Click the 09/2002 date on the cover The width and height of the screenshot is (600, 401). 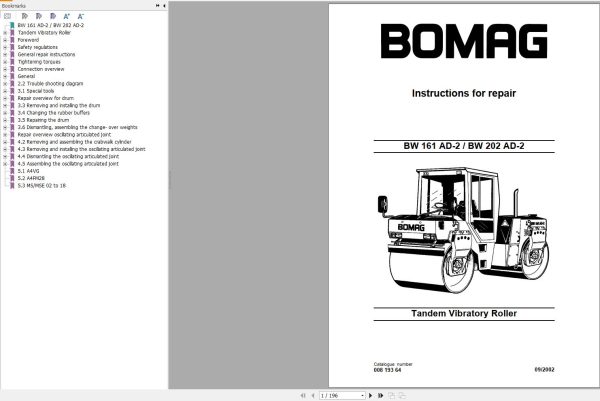click(x=544, y=370)
